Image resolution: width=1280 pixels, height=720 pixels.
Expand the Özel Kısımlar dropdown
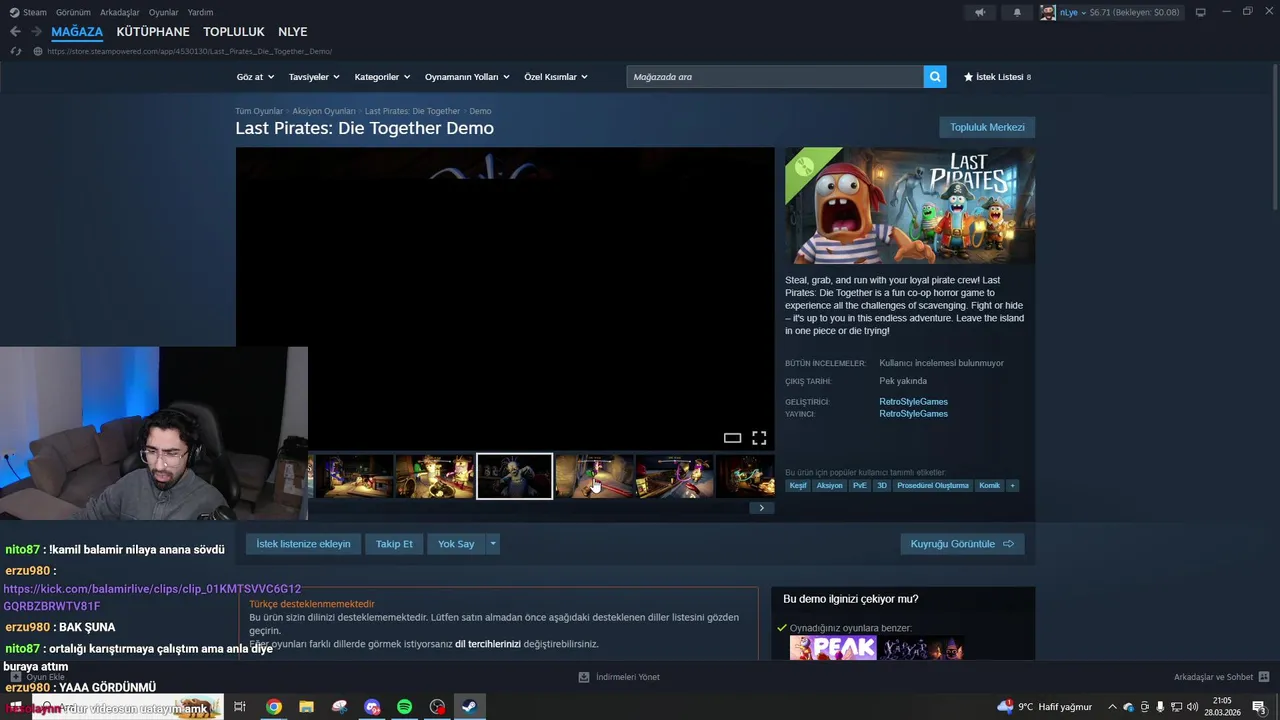556,77
